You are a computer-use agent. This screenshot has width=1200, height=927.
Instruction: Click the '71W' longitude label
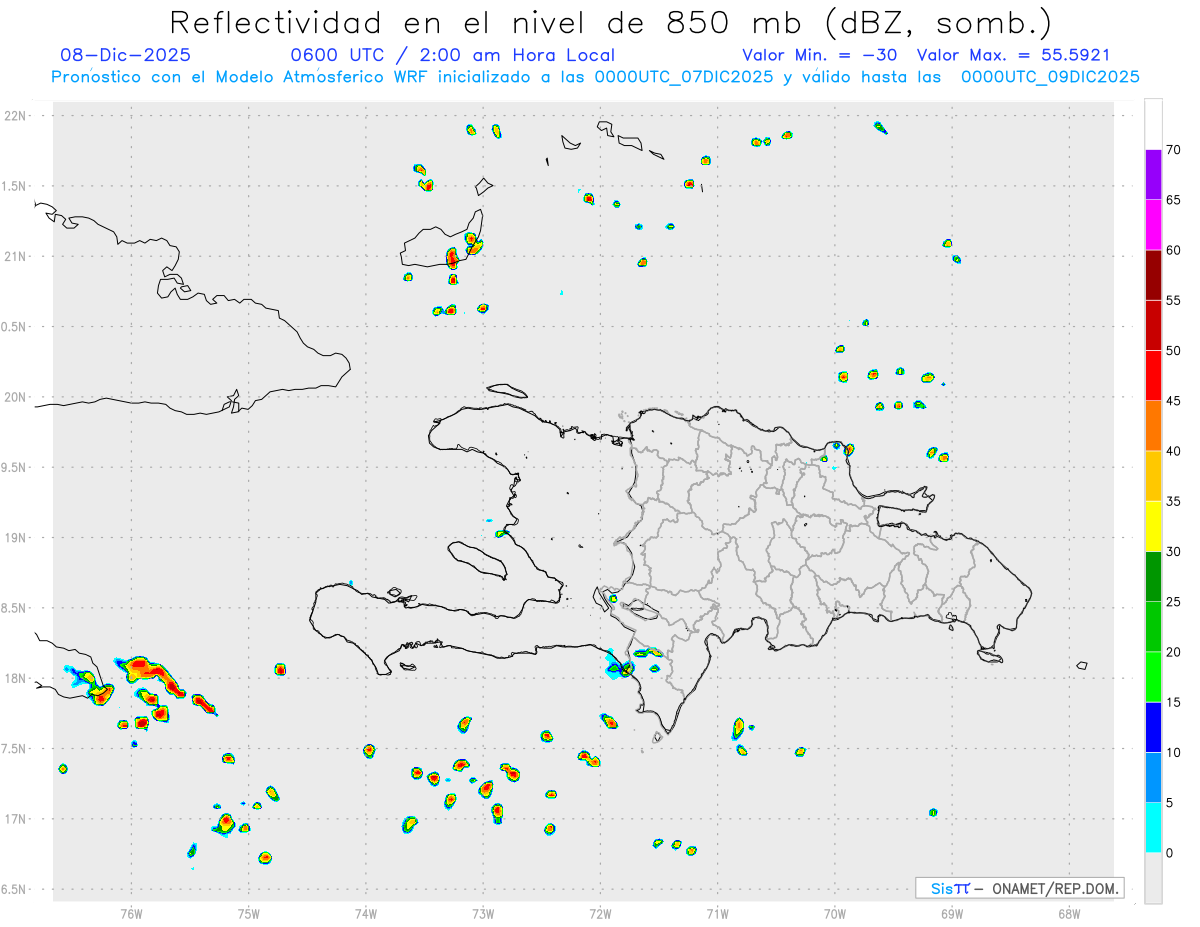click(717, 913)
